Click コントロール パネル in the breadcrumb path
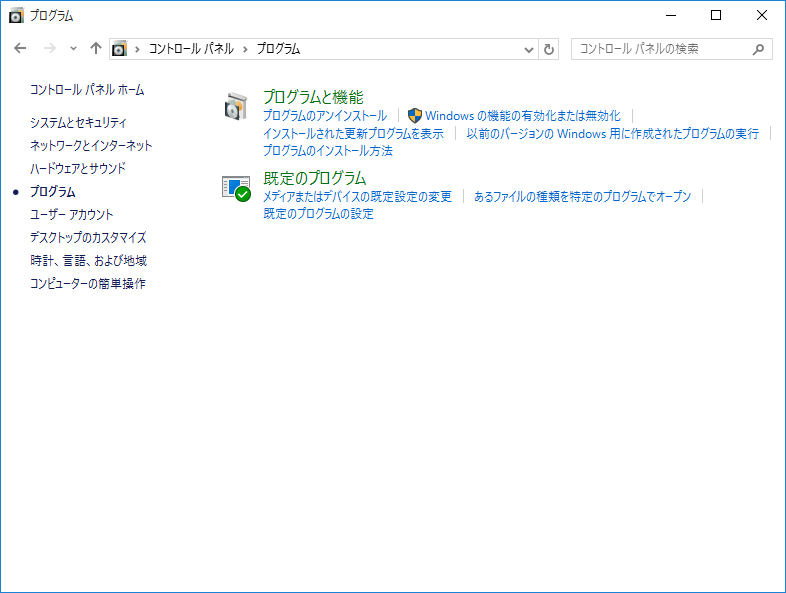 click(191, 49)
